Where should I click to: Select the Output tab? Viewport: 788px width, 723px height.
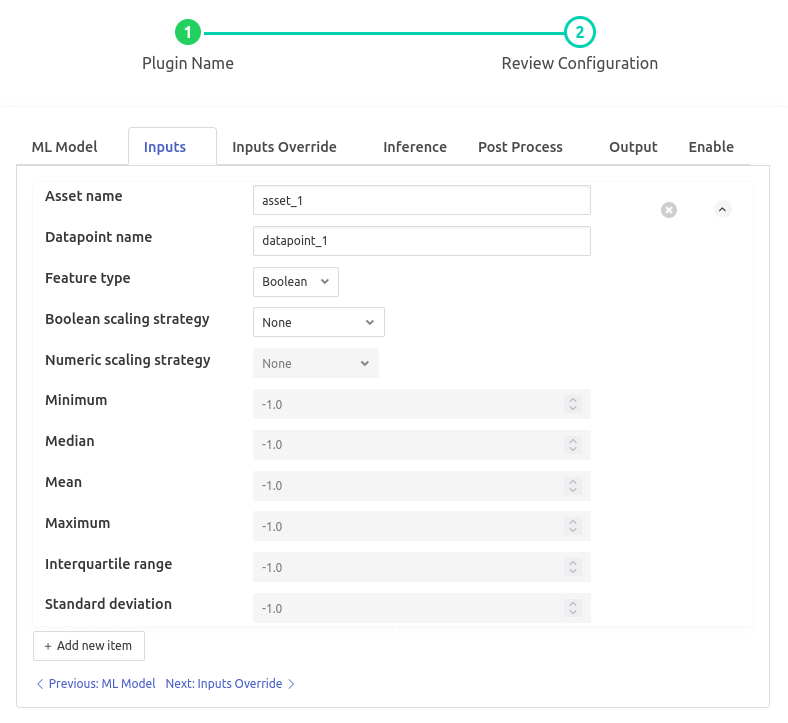click(633, 147)
